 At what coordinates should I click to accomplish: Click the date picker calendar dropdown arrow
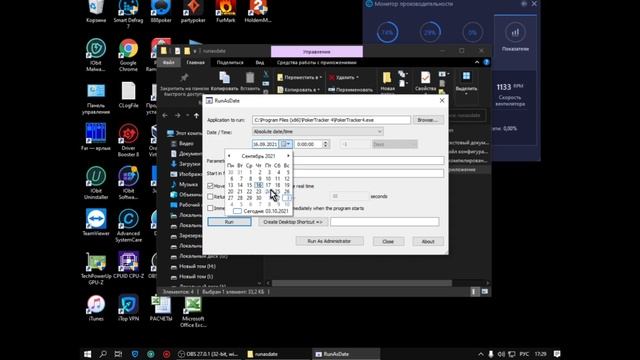tap(286, 144)
